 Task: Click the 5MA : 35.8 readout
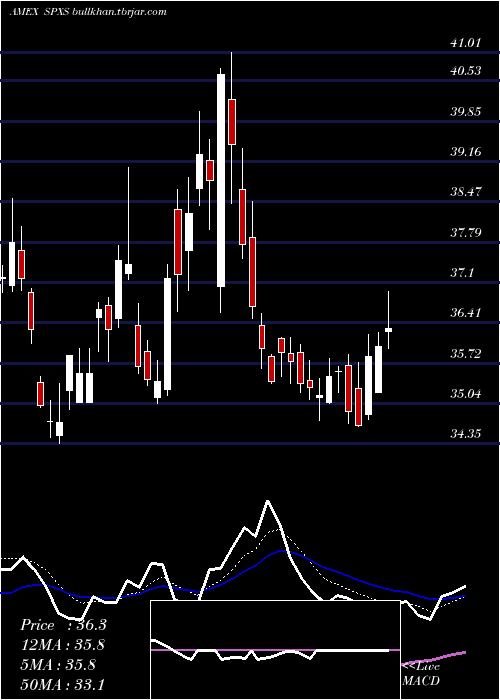point(58,665)
